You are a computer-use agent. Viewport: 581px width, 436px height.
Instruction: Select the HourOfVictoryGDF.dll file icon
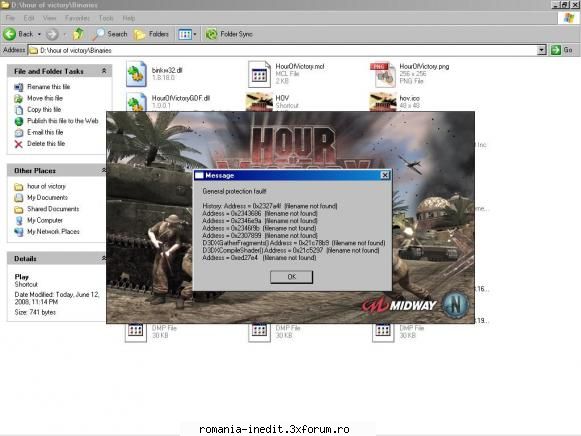[x=136, y=102]
